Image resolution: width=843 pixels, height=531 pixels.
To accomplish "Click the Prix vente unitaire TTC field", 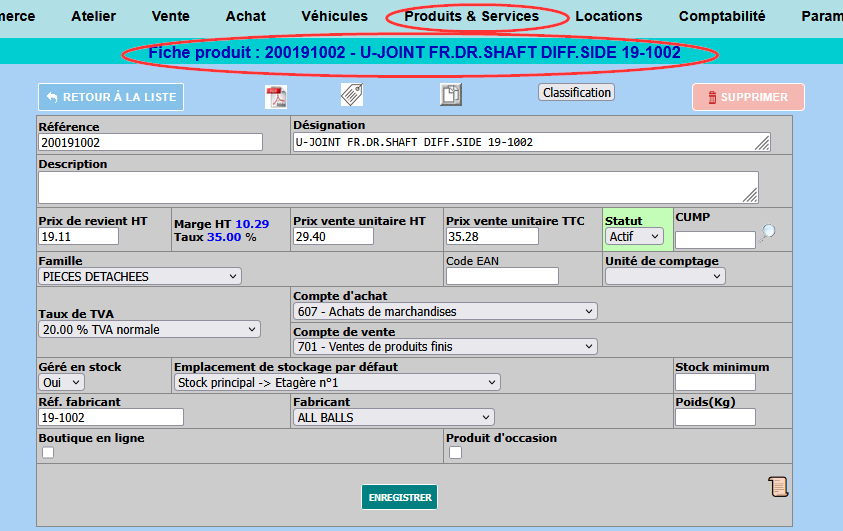I will [492, 236].
